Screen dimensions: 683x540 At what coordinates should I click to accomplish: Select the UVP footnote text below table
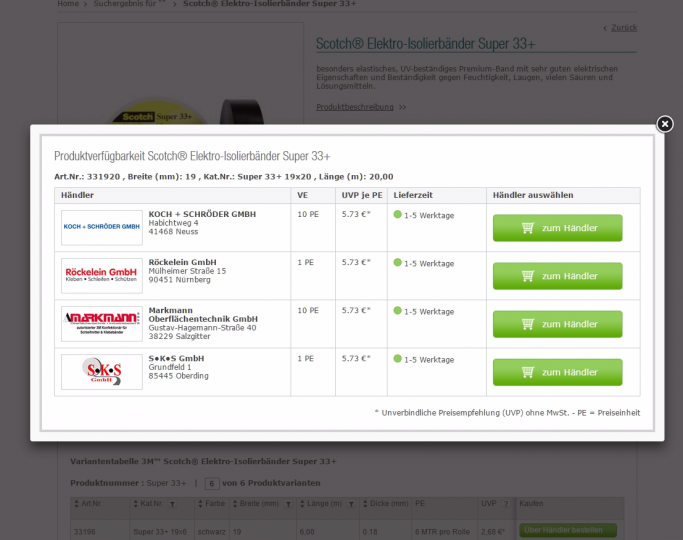507,413
